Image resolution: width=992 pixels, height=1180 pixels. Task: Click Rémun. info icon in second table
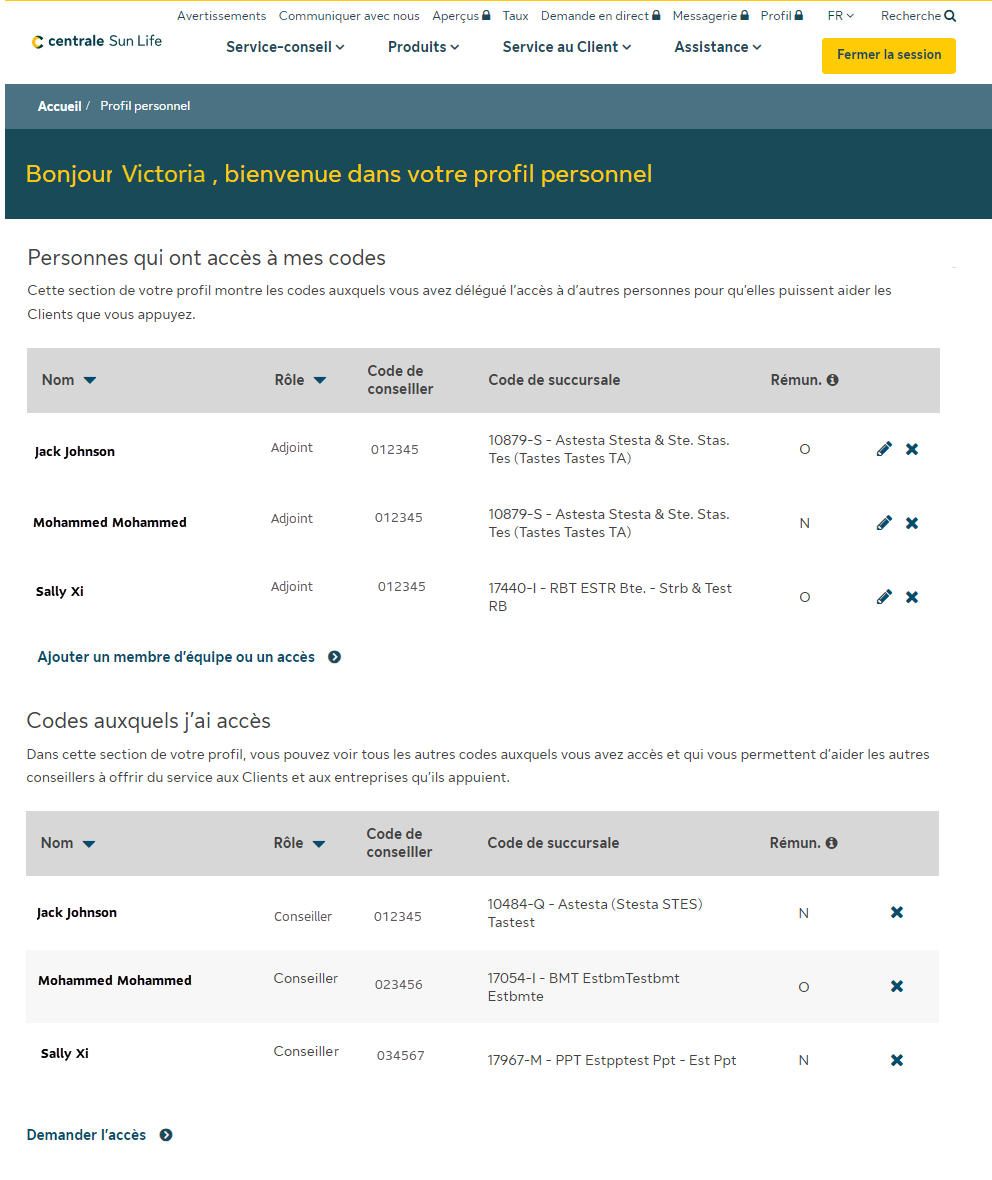832,843
